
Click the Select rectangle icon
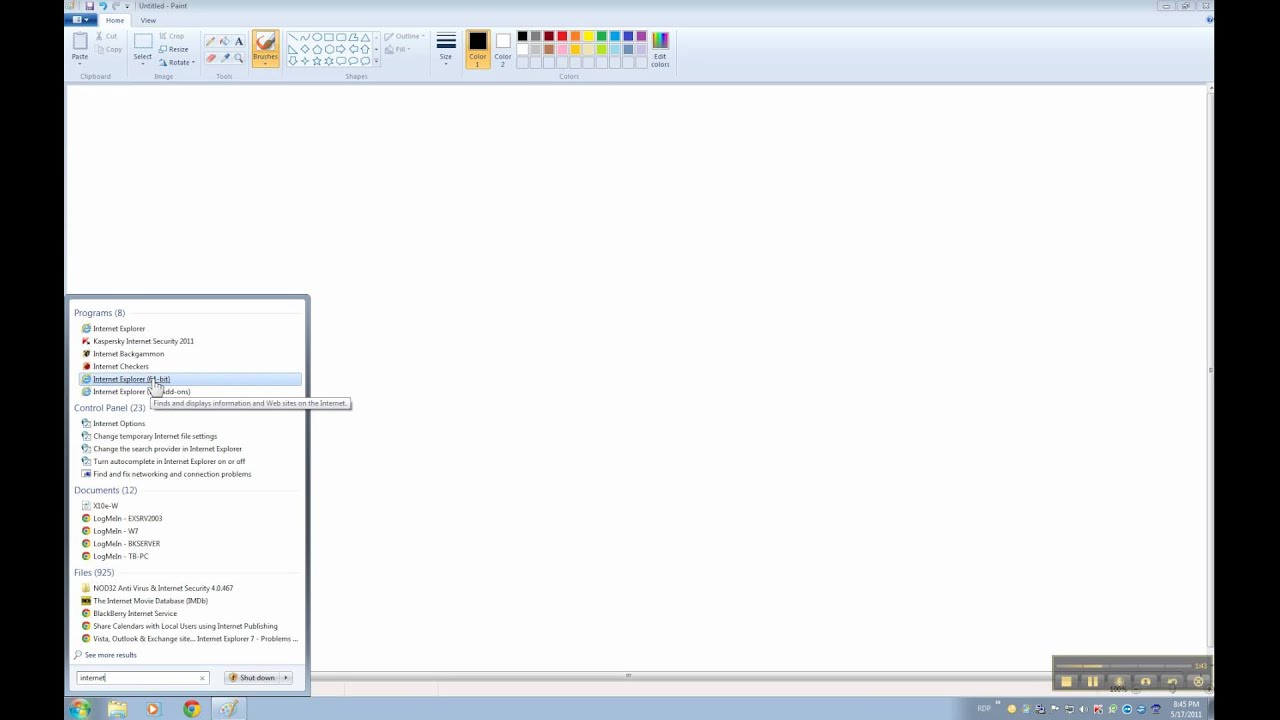(143, 41)
